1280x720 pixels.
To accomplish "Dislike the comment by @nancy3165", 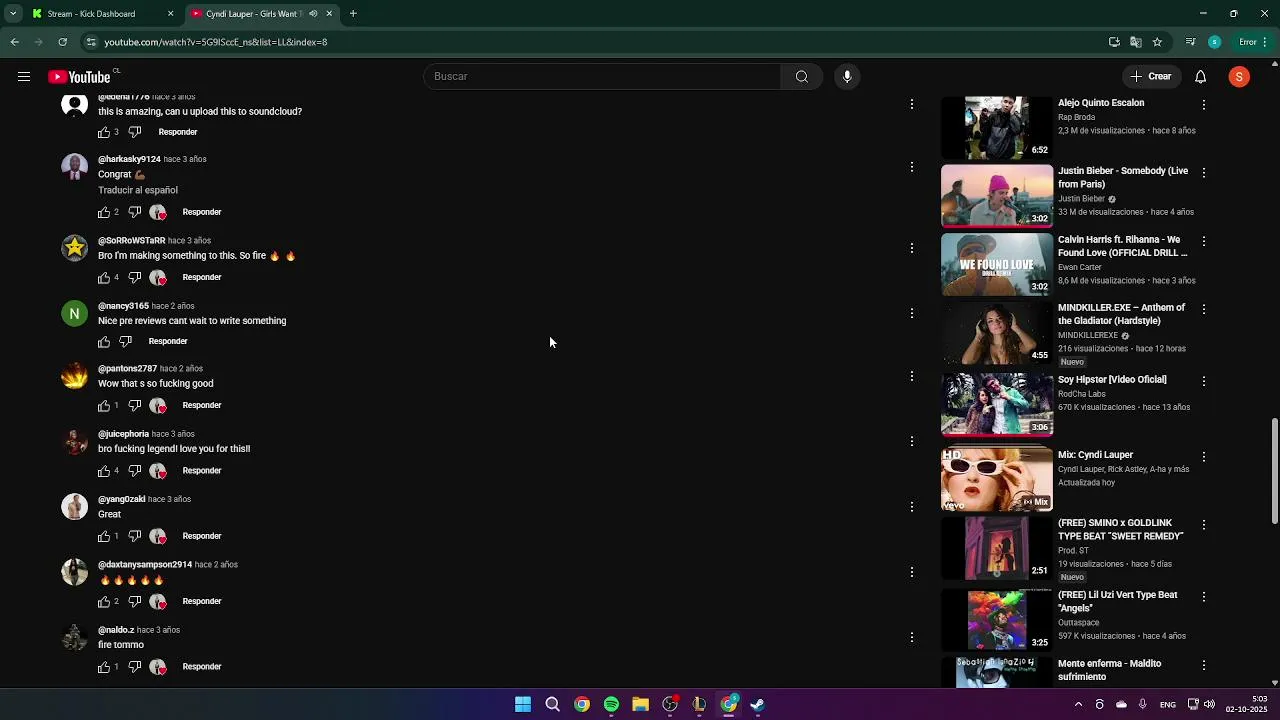I will tap(125, 341).
